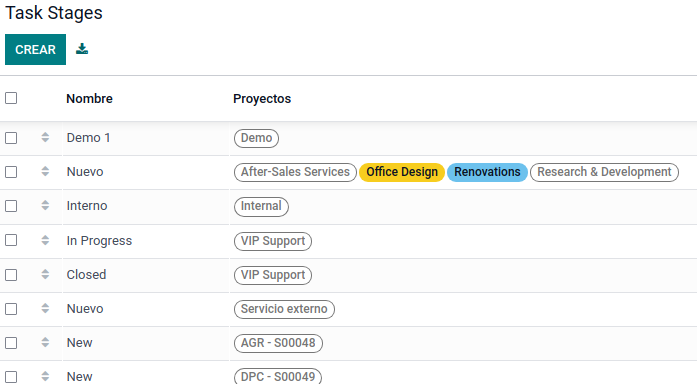Check the Demo 1 row checkbox
The image size is (697, 384).
[x=11, y=138]
